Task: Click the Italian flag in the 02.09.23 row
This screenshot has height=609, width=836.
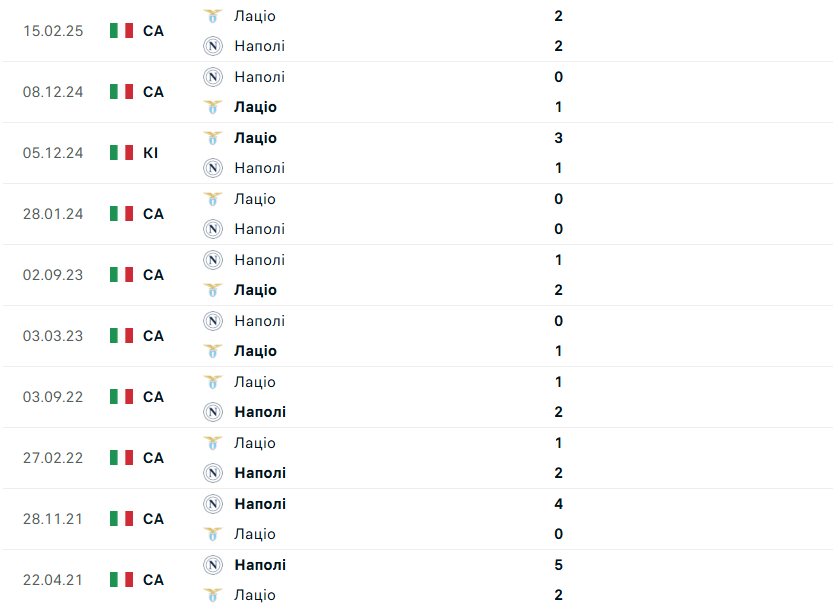Action: [121, 275]
